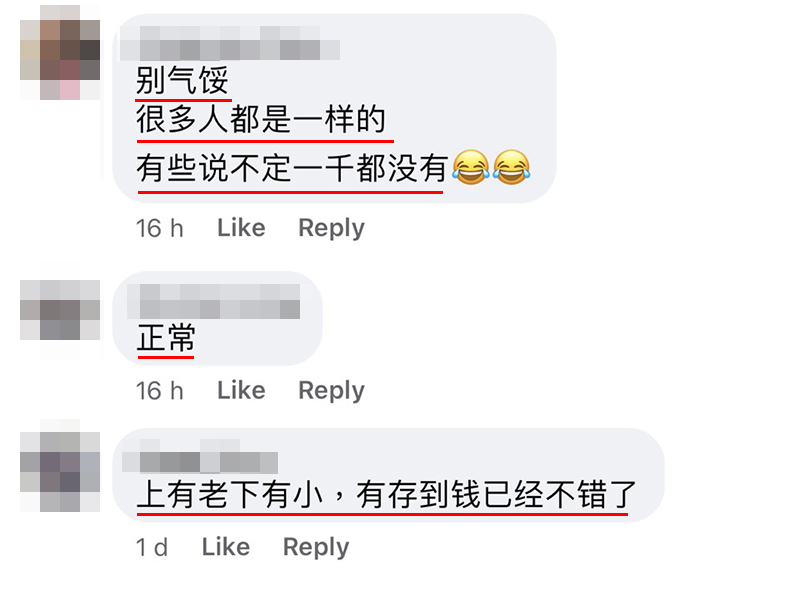This screenshot has height=613, width=800.
Task: Open third commenter's blurred avatar
Action: coord(60,471)
